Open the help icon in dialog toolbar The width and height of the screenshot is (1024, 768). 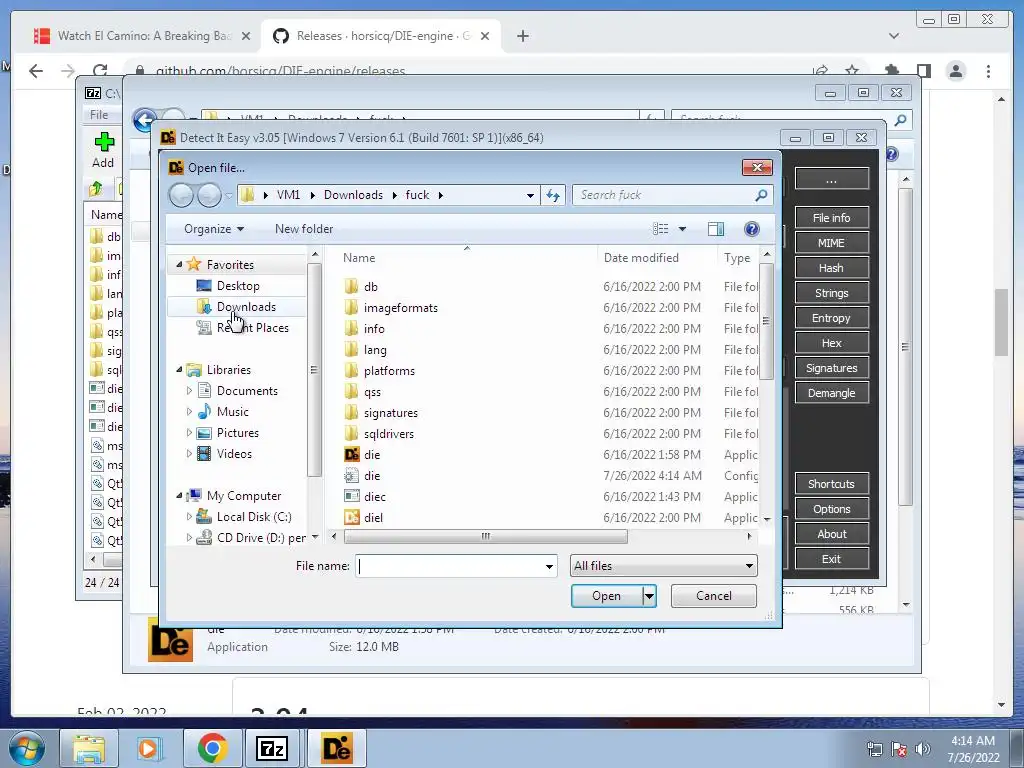pyautogui.click(x=752, y=229)
